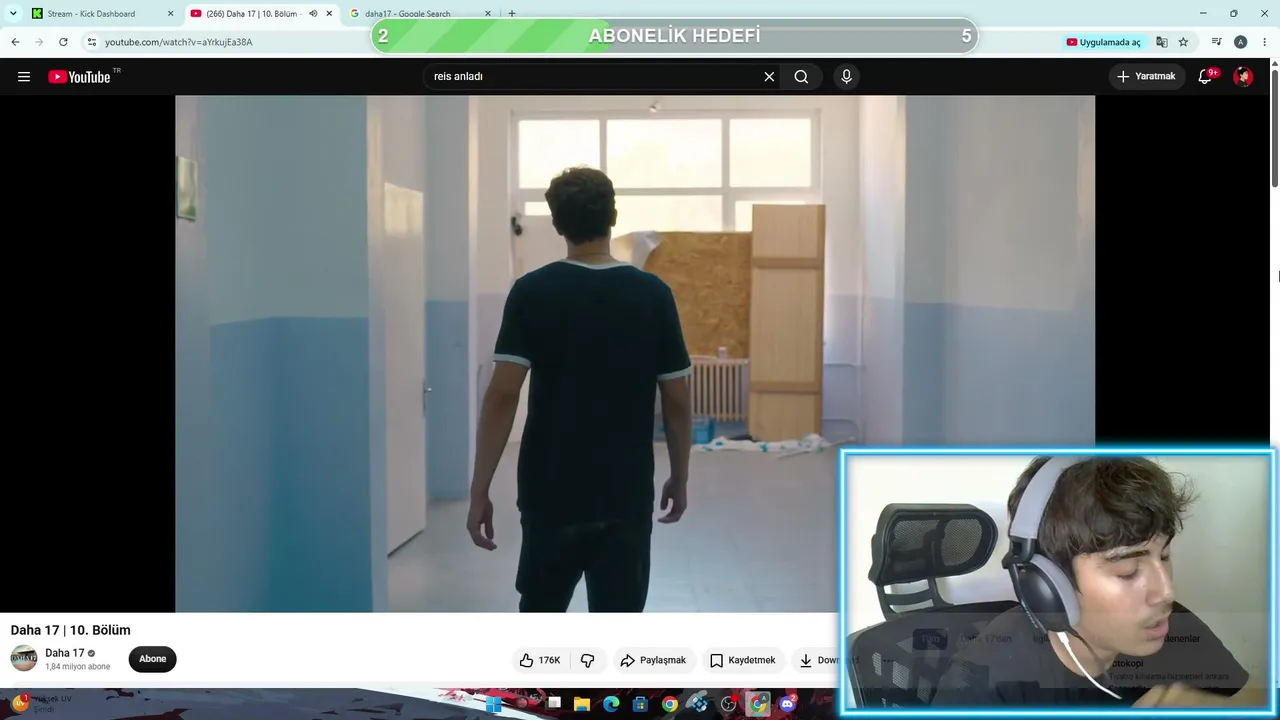Open Microsoft Store from the taskbar
Viewport: 1280px width, 720px height.
(640, 704)
